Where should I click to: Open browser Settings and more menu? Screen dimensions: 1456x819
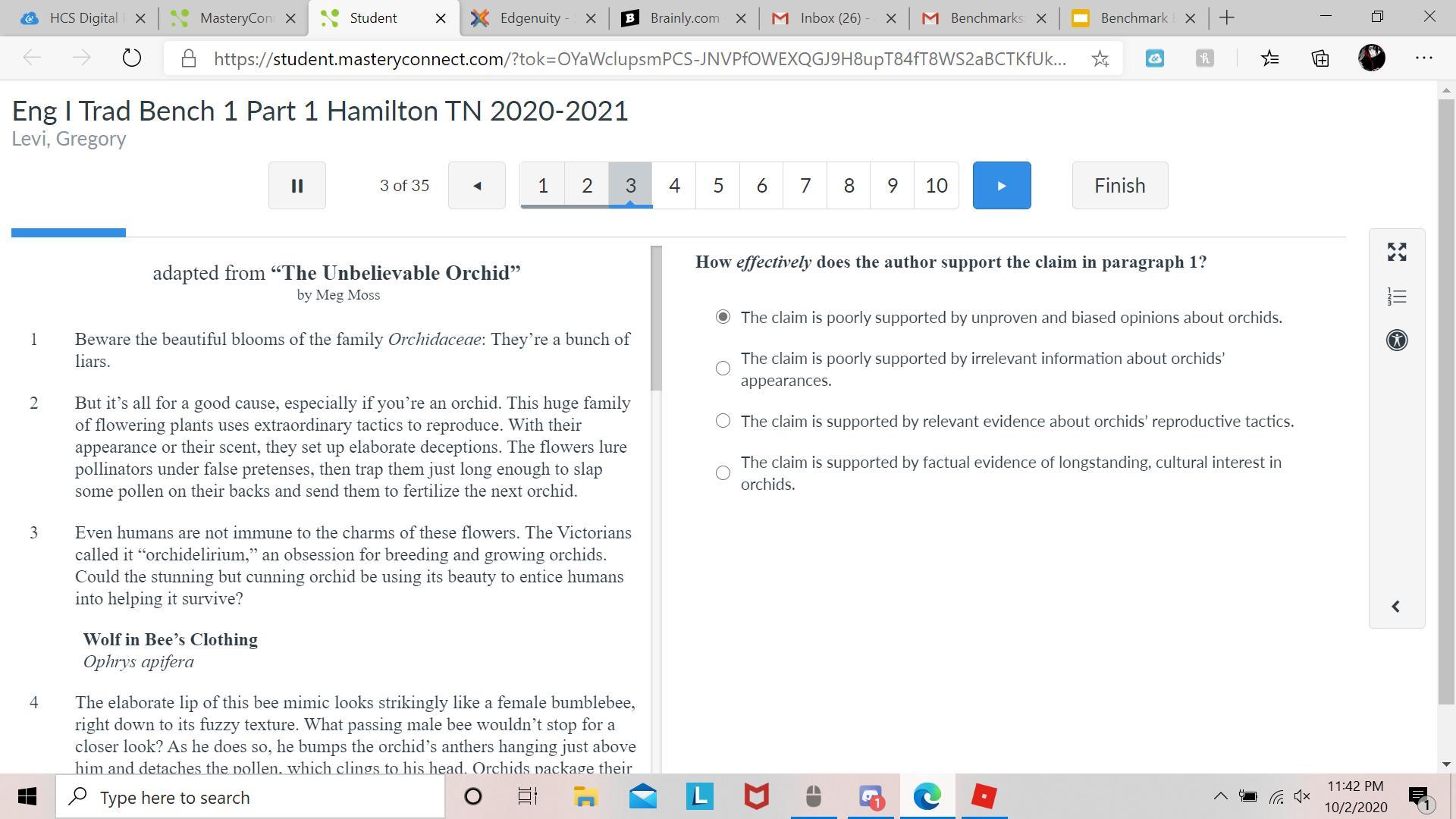1423,58
